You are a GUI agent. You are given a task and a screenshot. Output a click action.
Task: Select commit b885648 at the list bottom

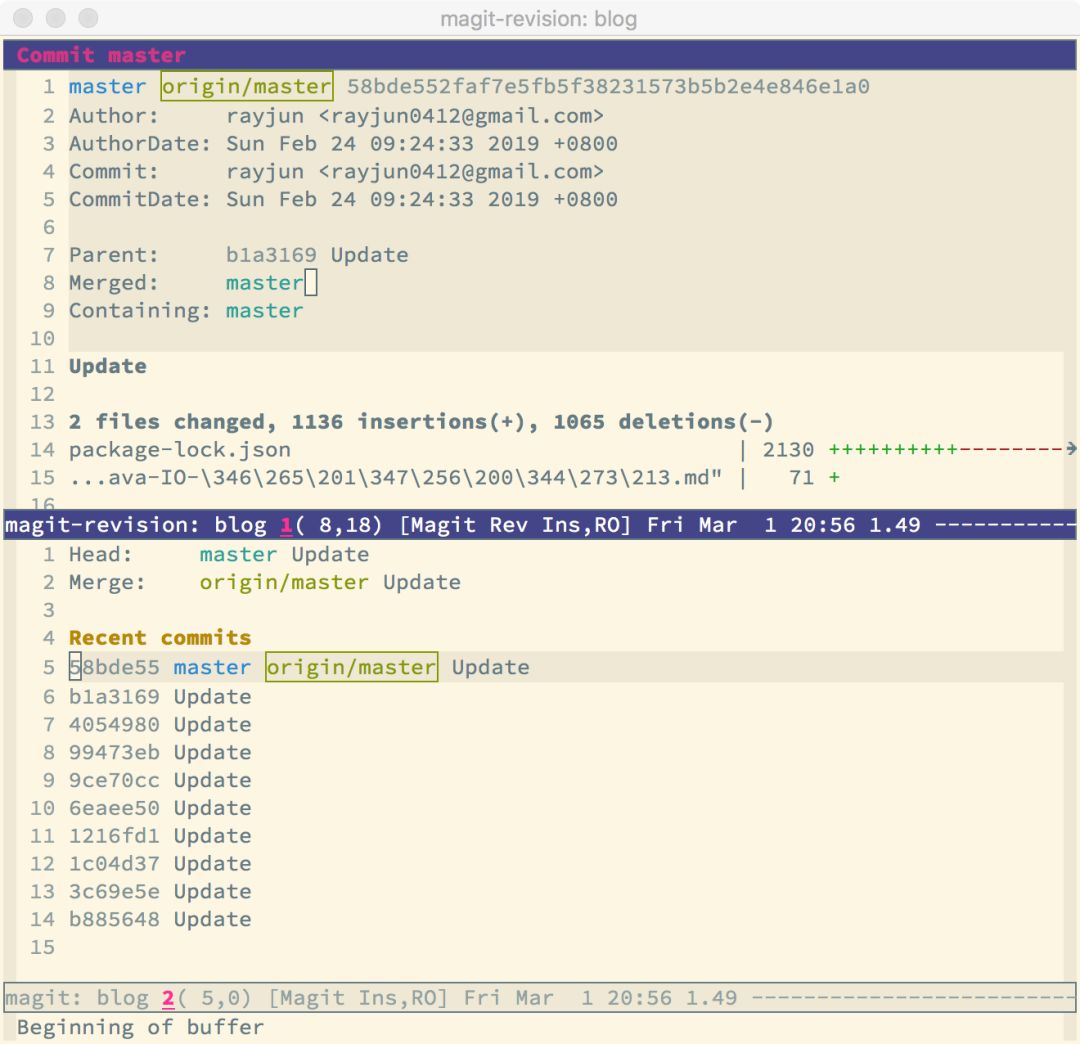coord(114,920)
